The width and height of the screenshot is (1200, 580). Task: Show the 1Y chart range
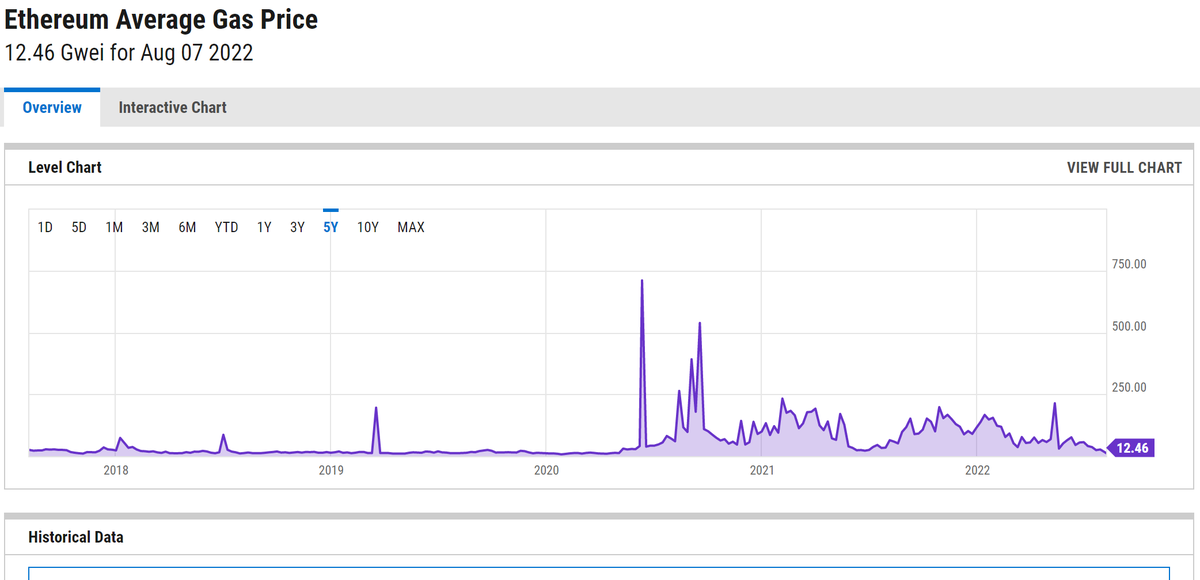click(264, 227)
